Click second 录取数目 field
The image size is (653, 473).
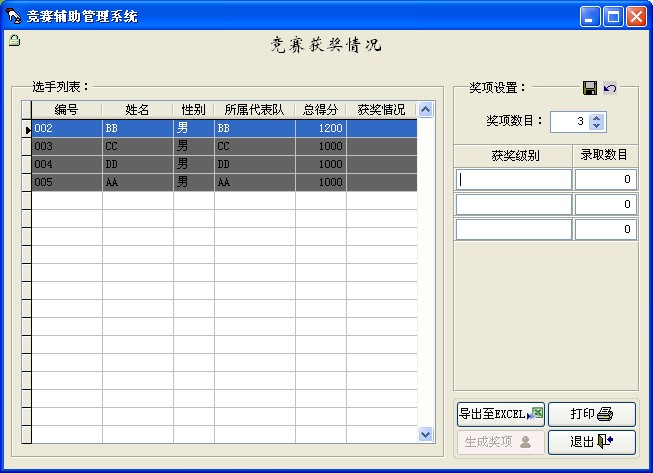606,204
